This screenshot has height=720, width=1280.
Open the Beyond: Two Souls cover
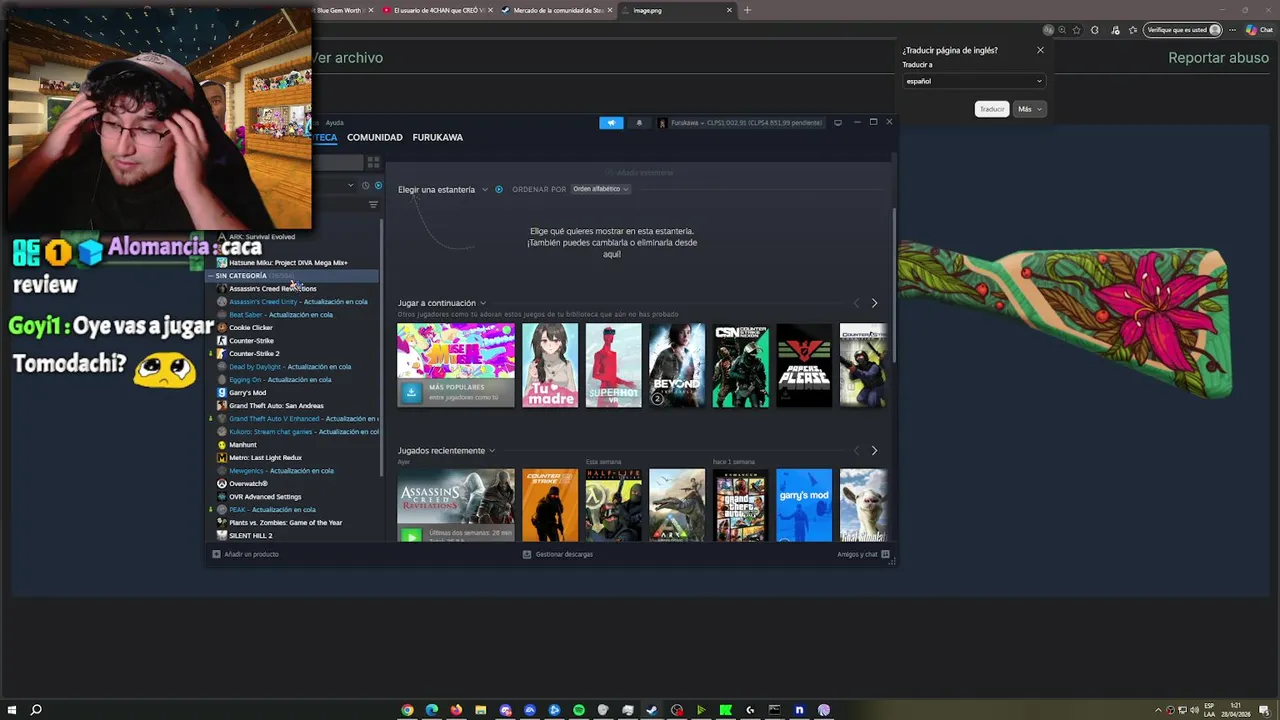[677, 365]
